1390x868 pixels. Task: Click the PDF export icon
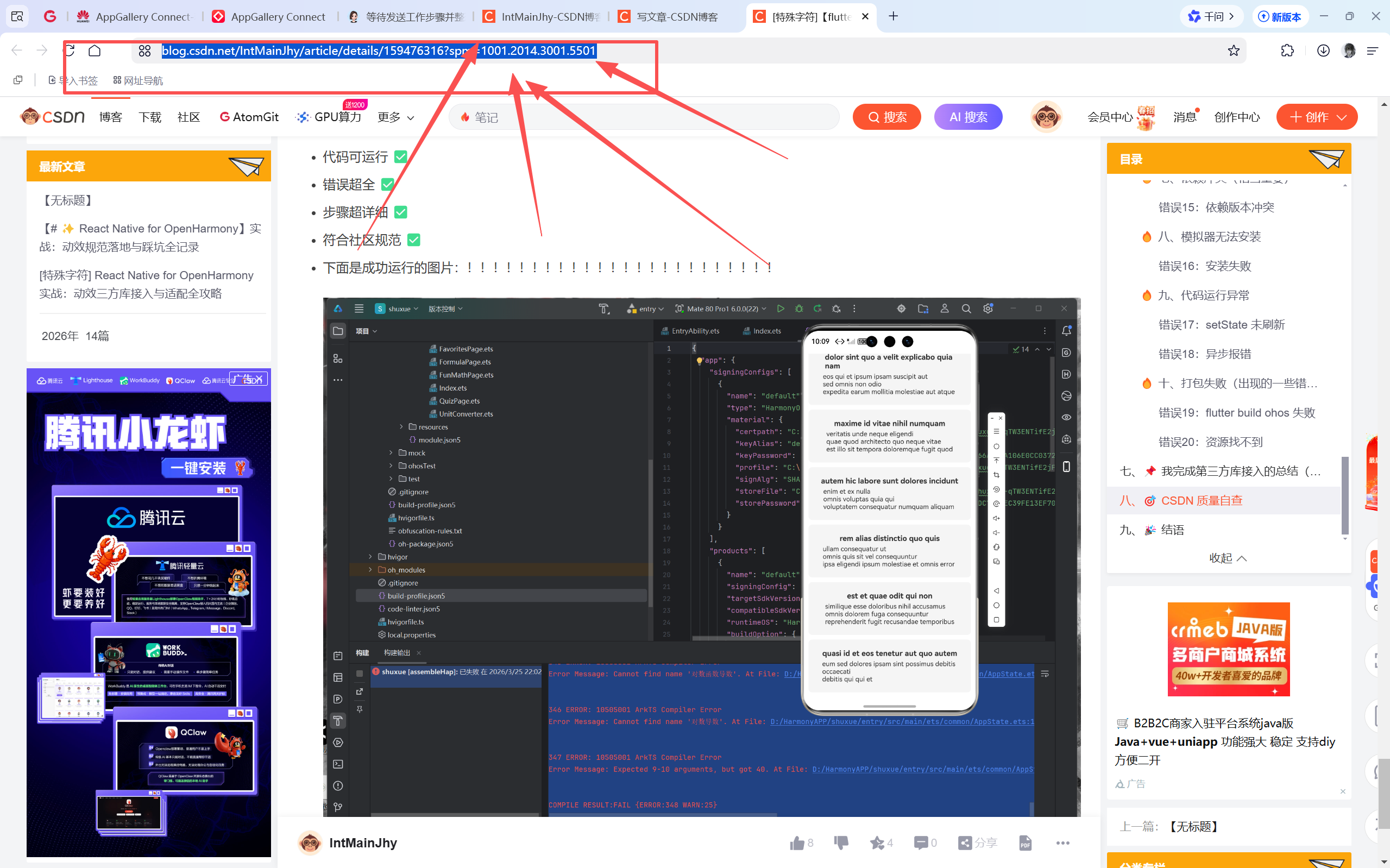(1025, 842)
